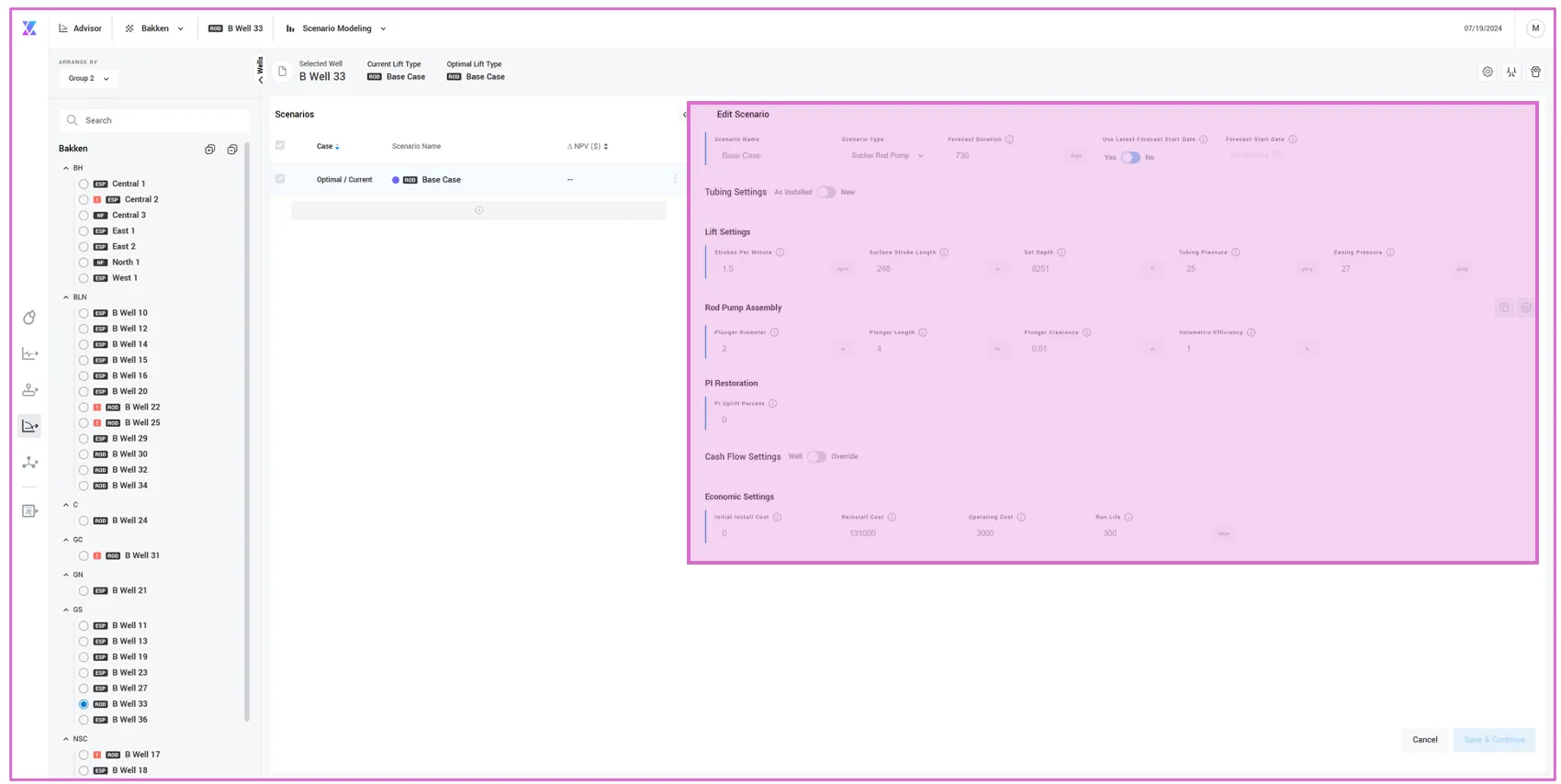Click the circles icon in left sidebar
1561x784 pixels.
(29, 318)
